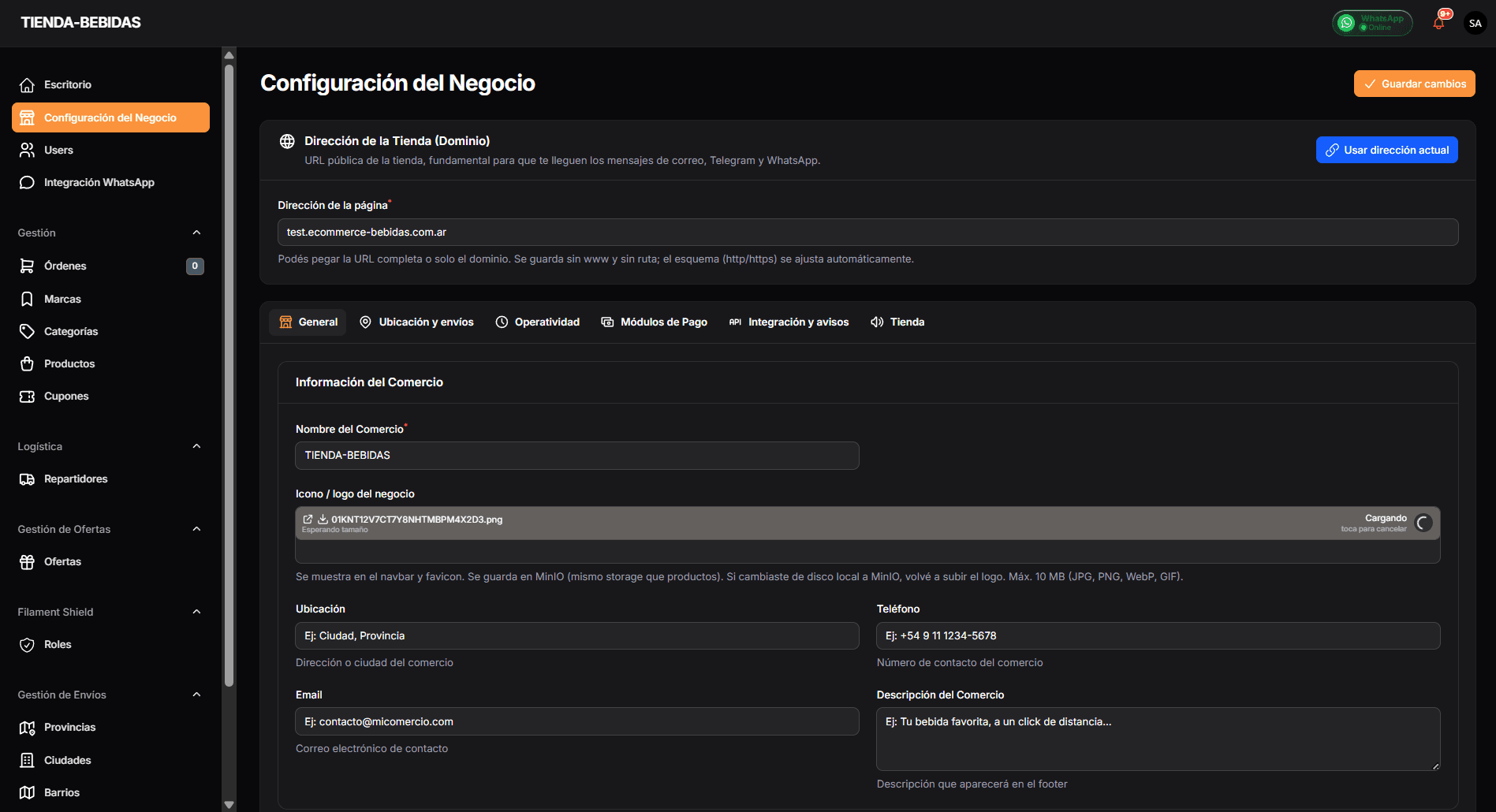Collapse the Gestión sidebar group

click(196, 233)
